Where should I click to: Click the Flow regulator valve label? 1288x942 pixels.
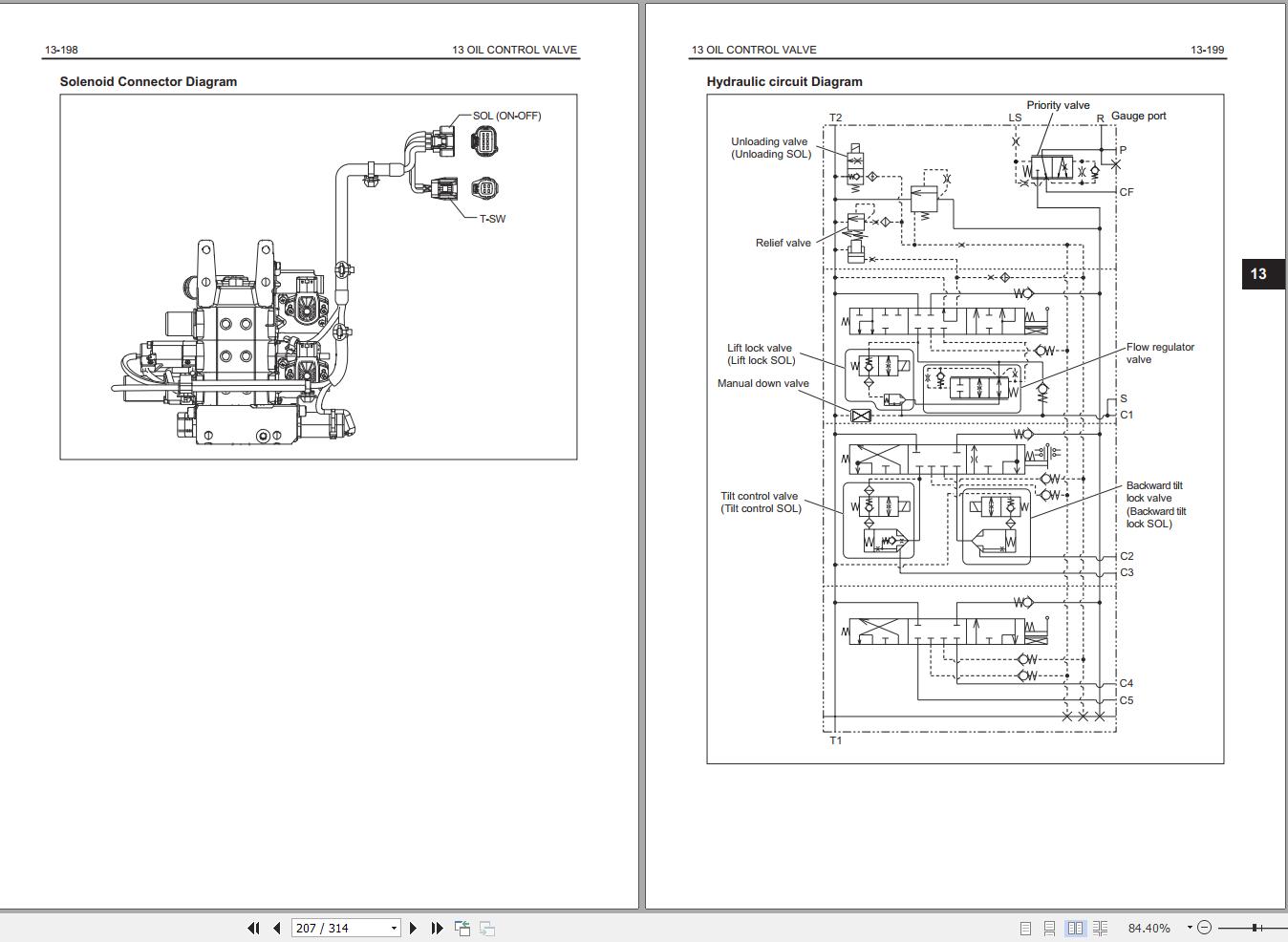(1160, 353)
